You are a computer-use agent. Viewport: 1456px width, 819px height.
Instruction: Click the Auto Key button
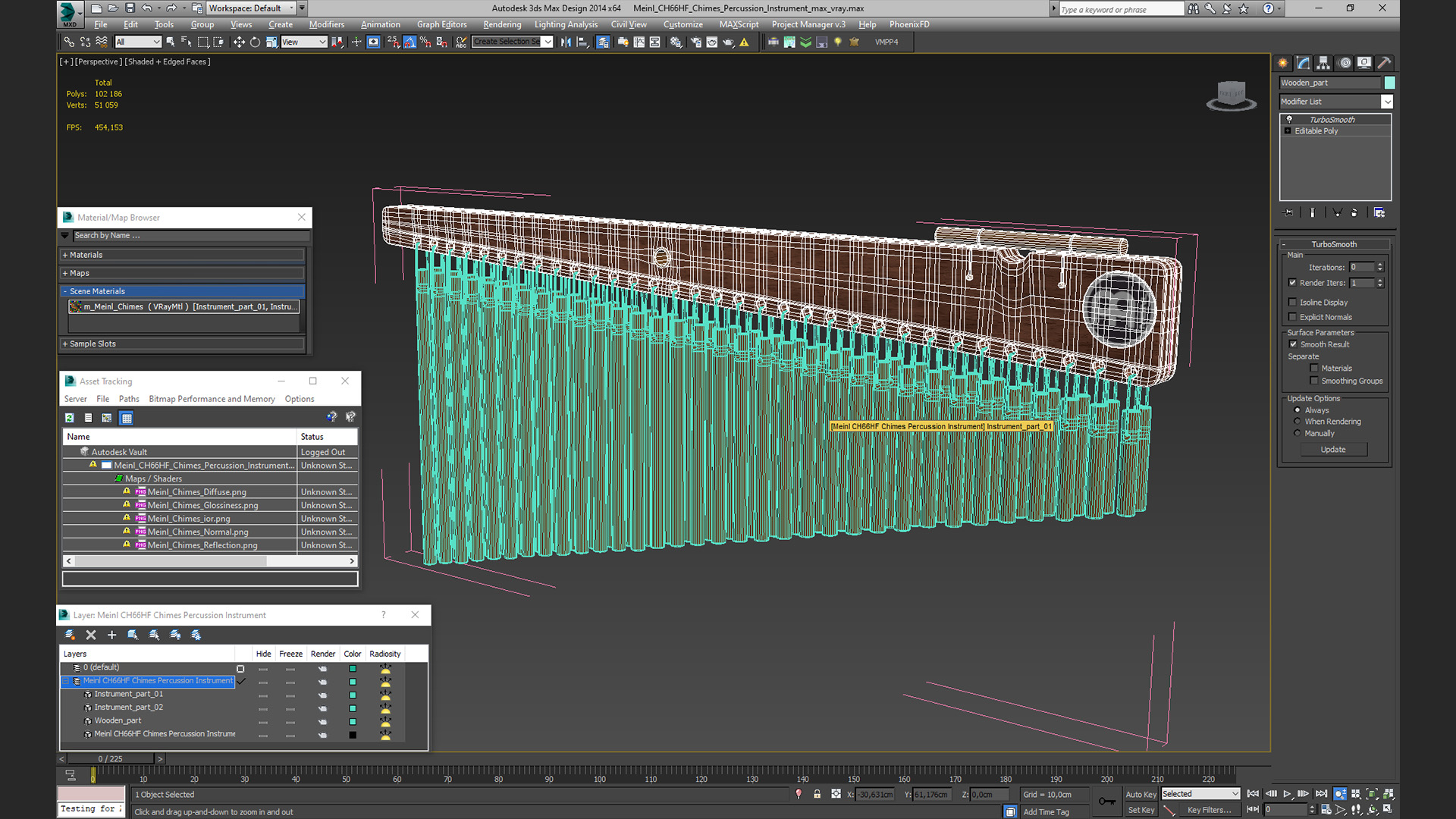(1141, 794)
